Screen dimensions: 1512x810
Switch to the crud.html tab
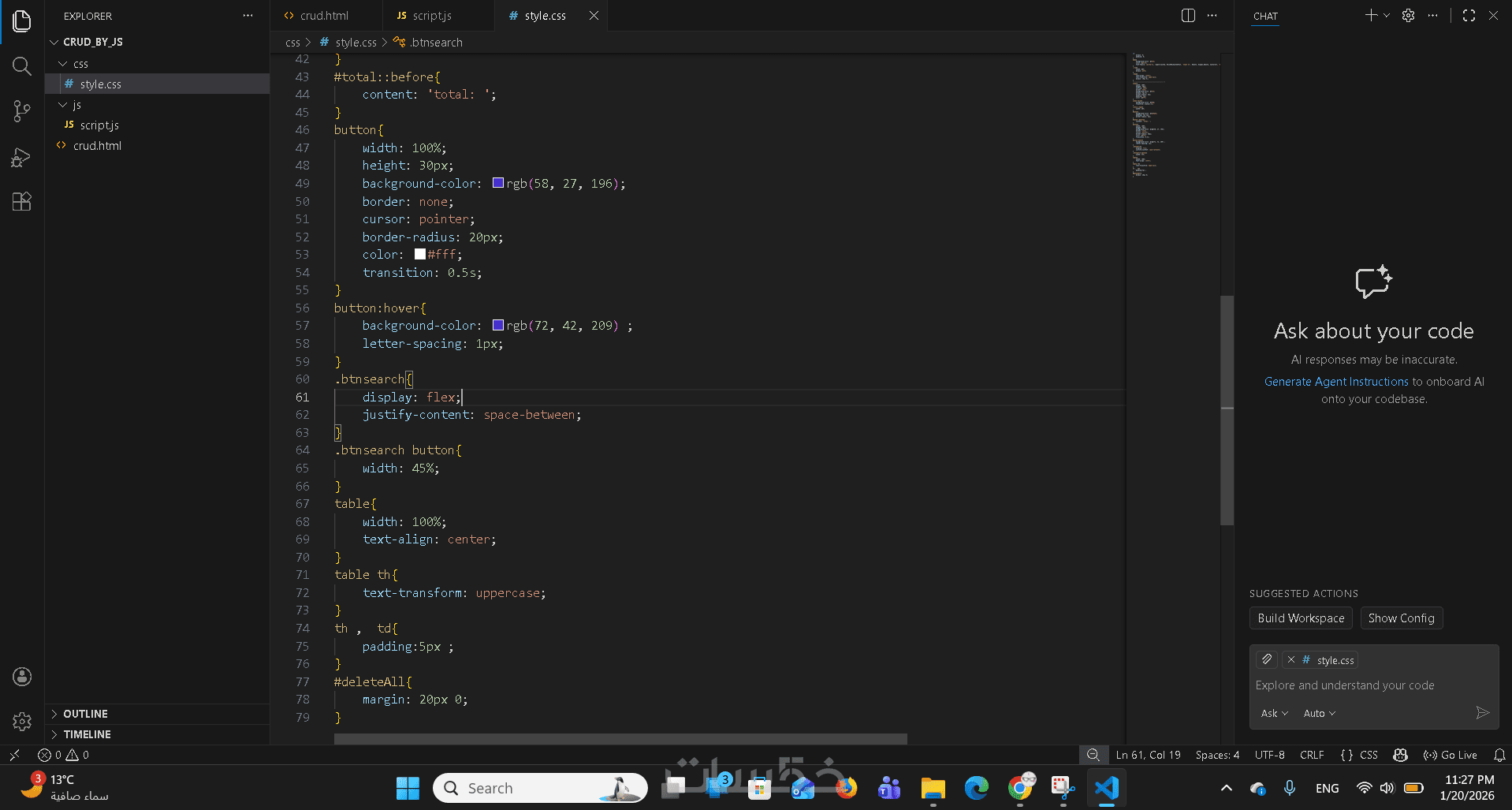click(324, 16)
